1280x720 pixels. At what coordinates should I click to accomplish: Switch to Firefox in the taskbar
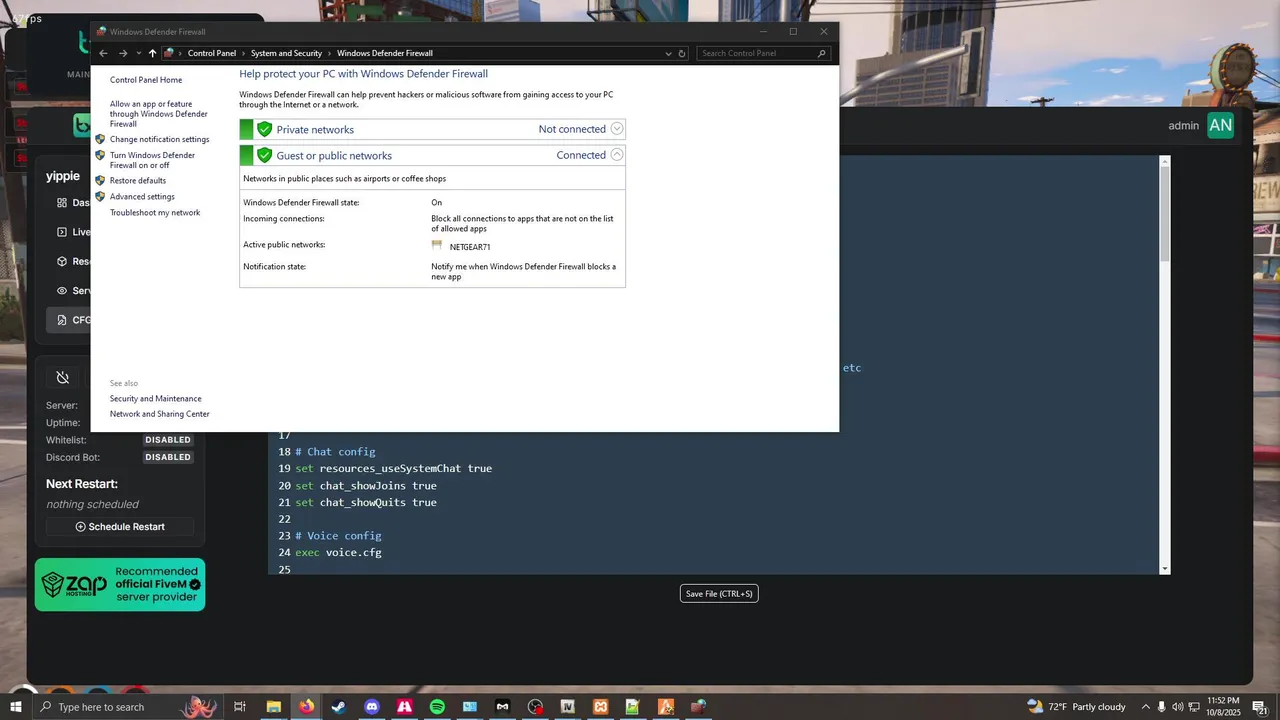(x=306, y=707)
